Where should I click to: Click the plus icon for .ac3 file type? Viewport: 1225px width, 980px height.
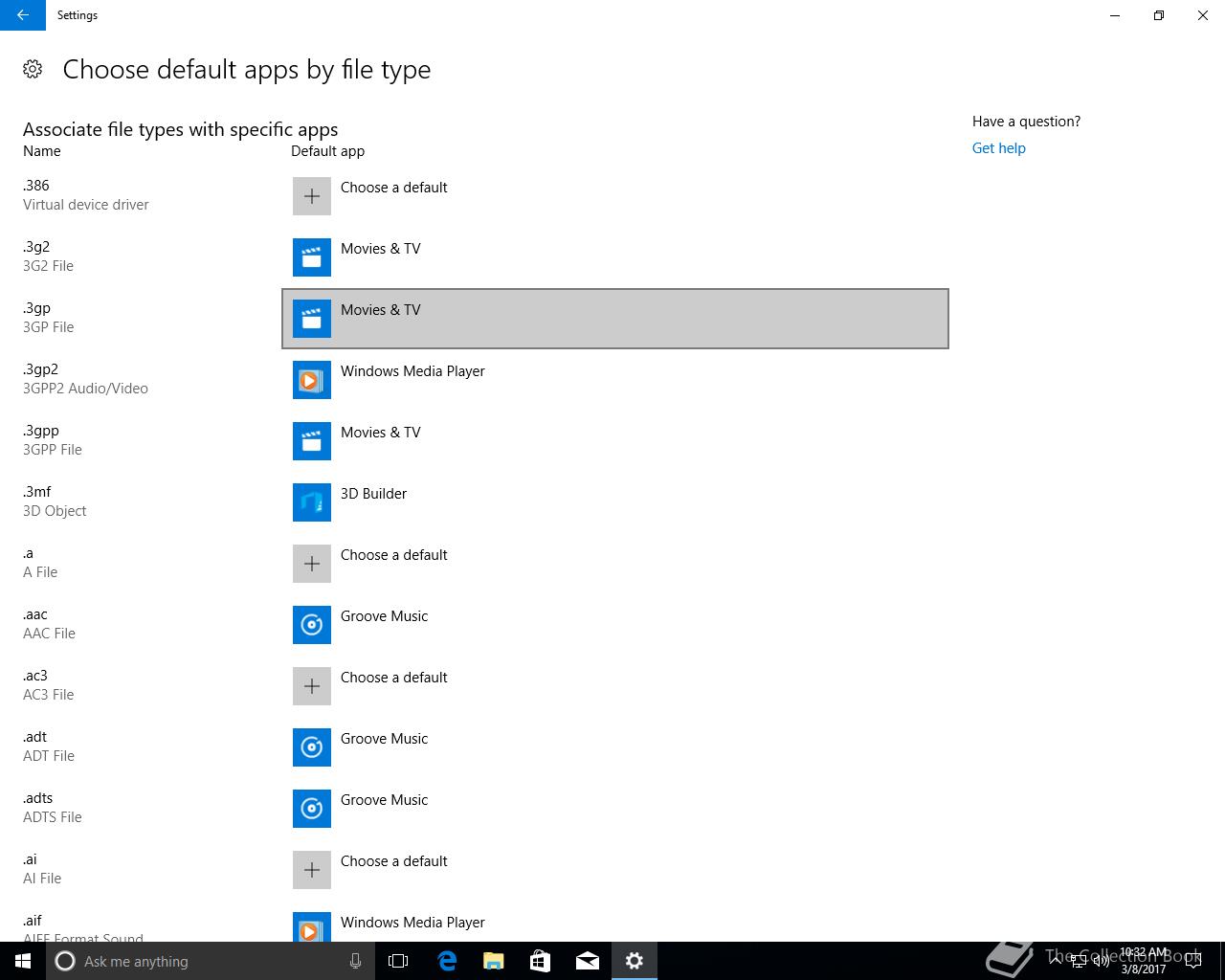(x=312, y=686)
